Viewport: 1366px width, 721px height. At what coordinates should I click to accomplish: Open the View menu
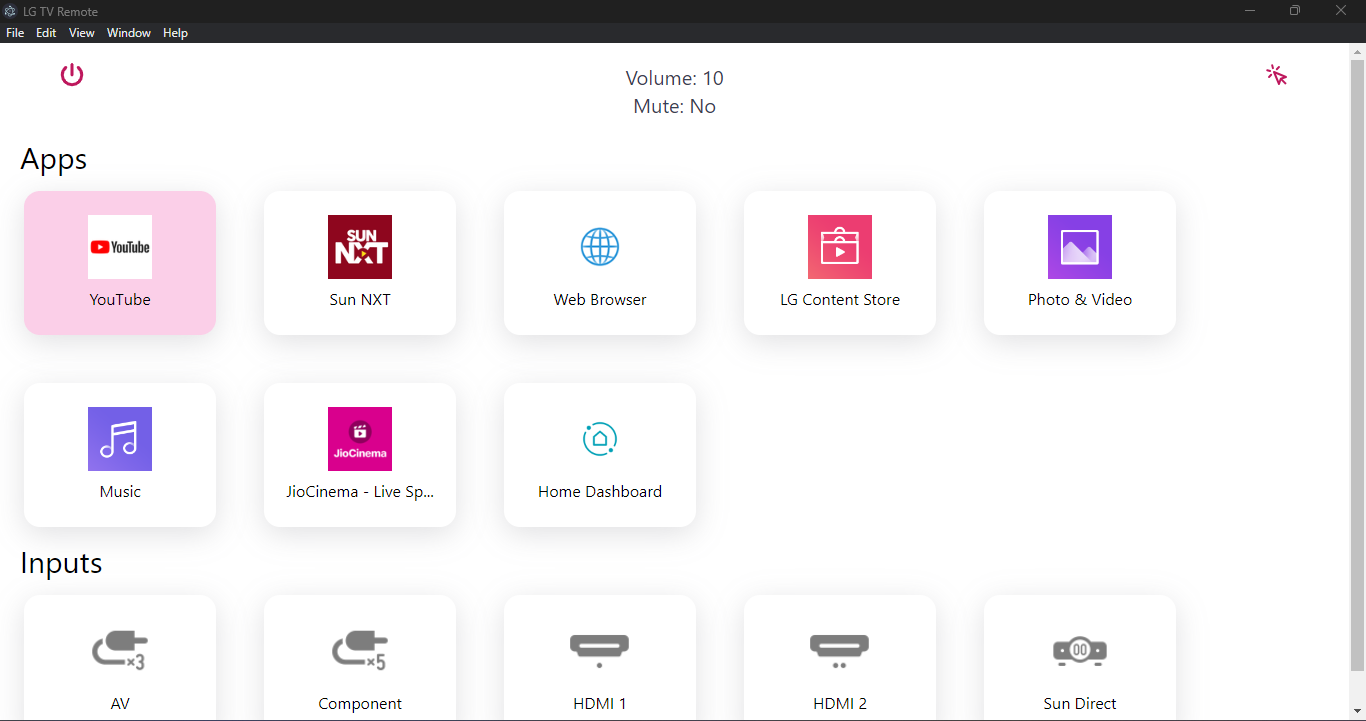[82, 33]
